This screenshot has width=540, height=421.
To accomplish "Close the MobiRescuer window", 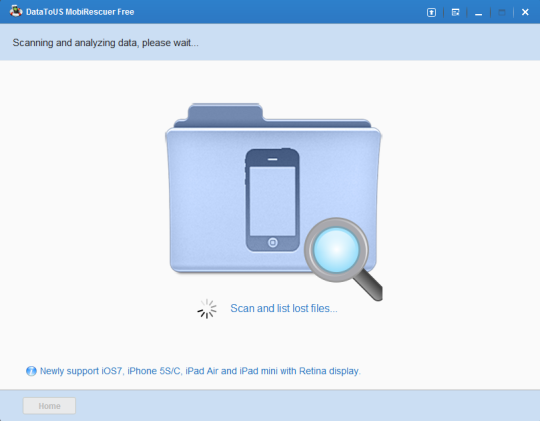I will click(525, 12).
